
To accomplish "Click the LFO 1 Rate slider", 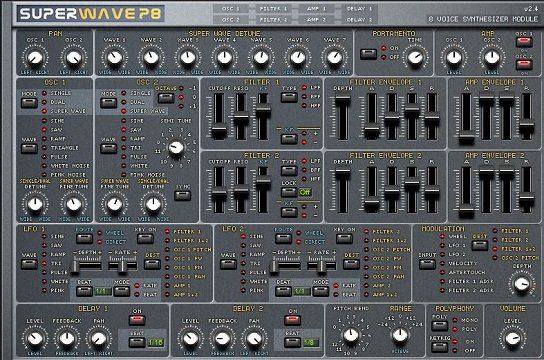I will pyautogui.click(x=122, y=266).
